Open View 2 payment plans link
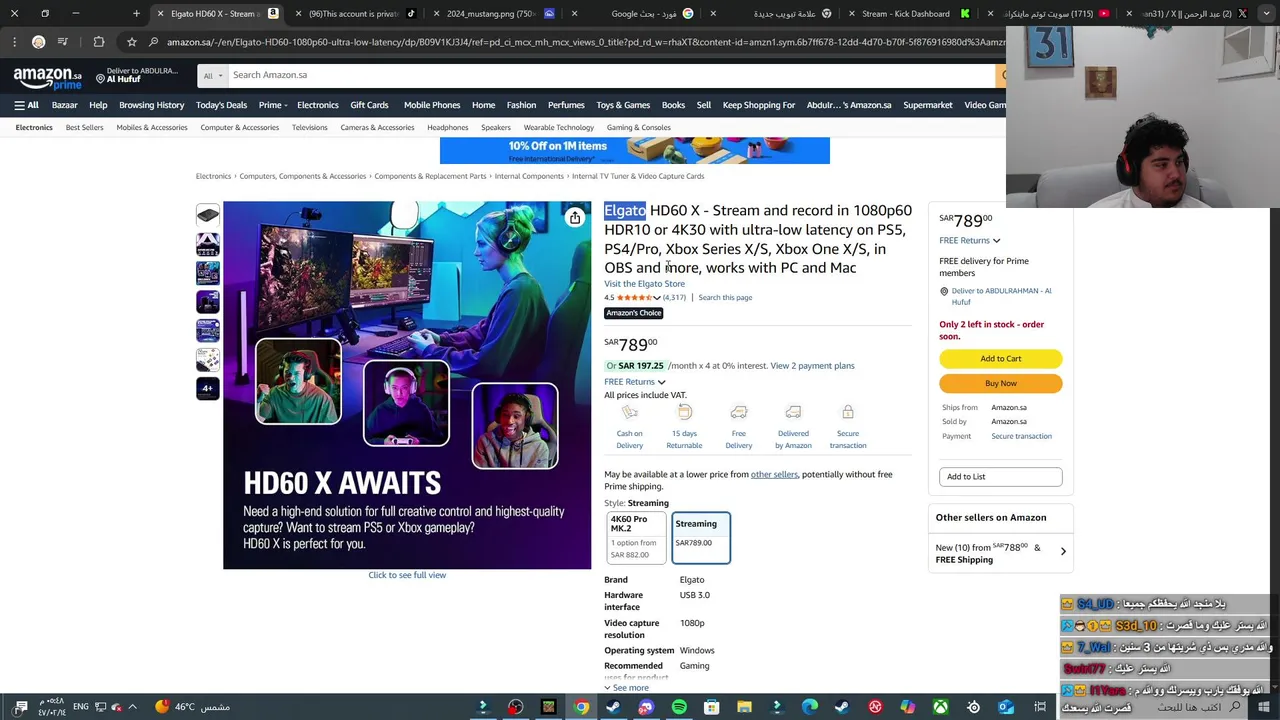 click(812, 366)
